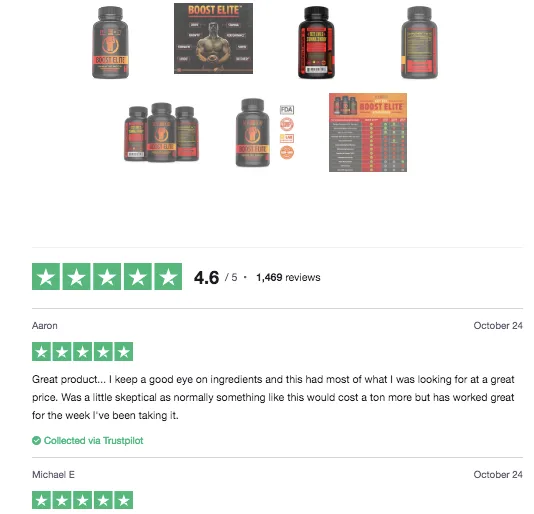View the Boost Elite comparison chart image
Viewport: 534px width, 514px height.
368,133
